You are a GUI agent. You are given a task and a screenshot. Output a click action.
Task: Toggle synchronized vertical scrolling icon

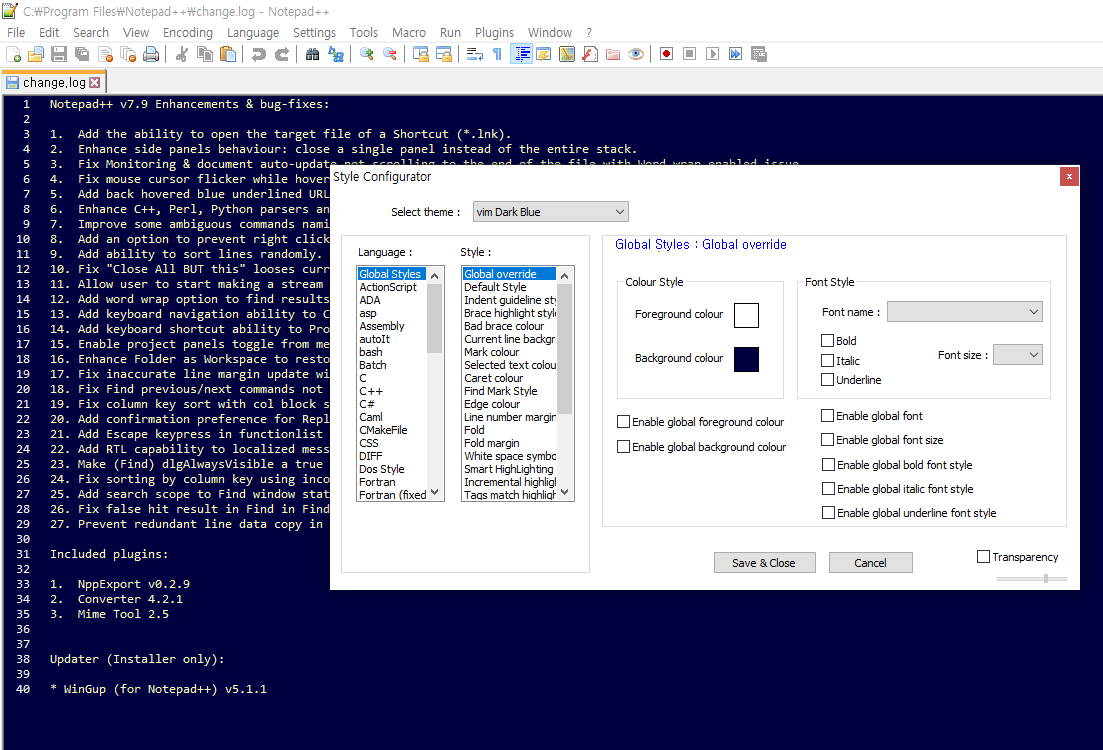pyautogui.click(x=421, y=54)
